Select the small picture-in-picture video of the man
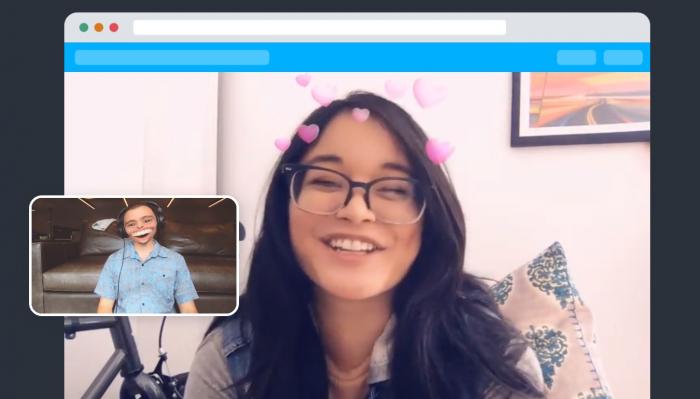 [x=134, y=256]
